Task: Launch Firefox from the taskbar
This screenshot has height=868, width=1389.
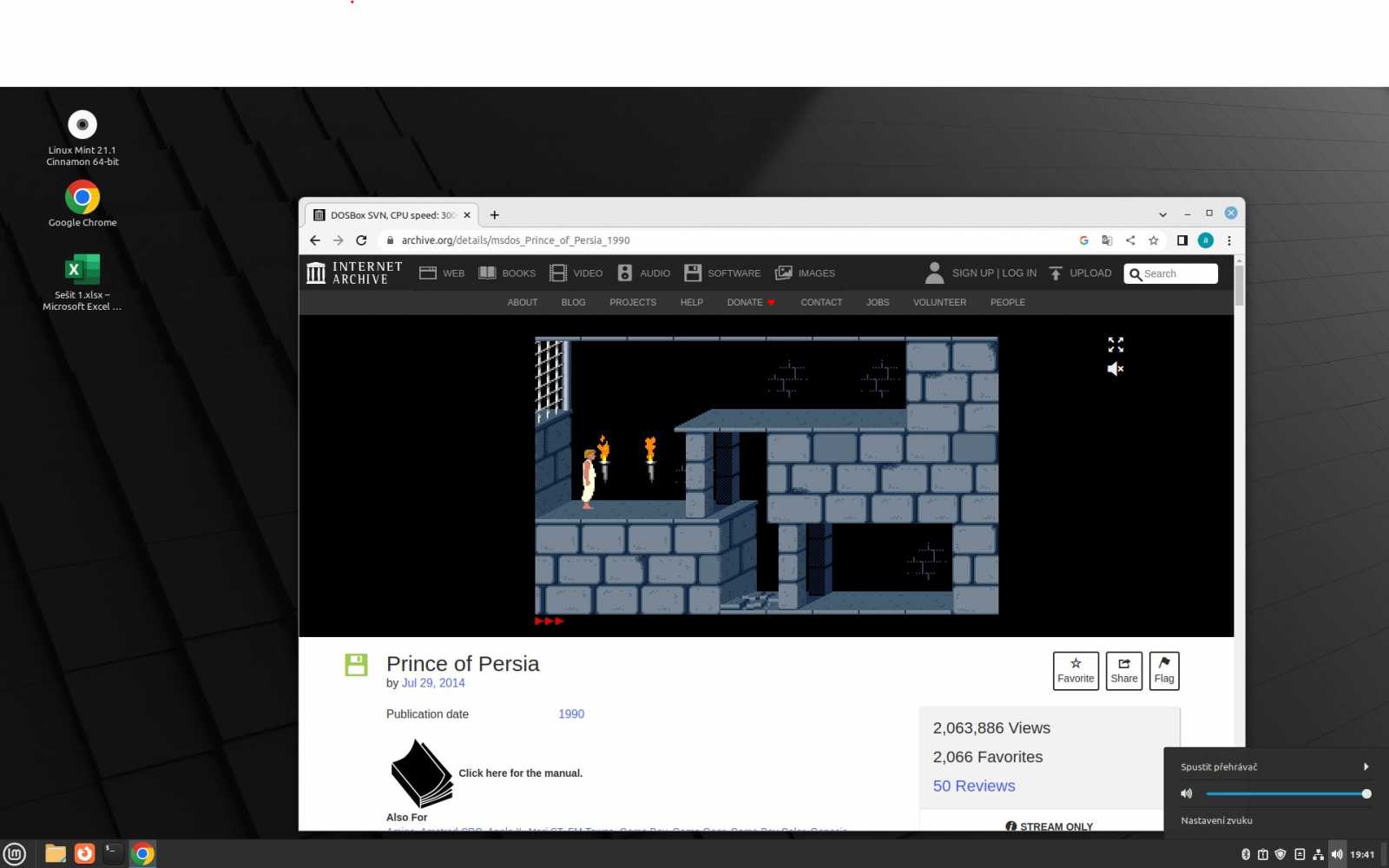Action: point(84,854)
